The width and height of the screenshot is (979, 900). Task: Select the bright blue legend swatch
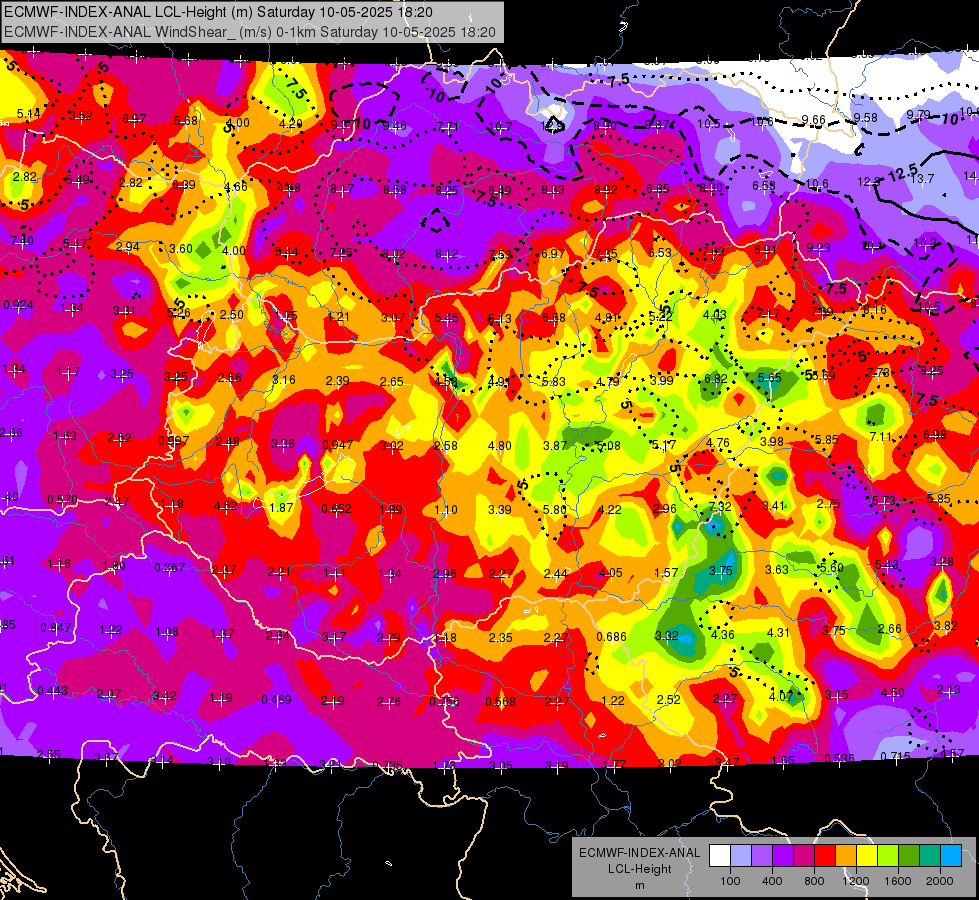(x=951, y=856)
